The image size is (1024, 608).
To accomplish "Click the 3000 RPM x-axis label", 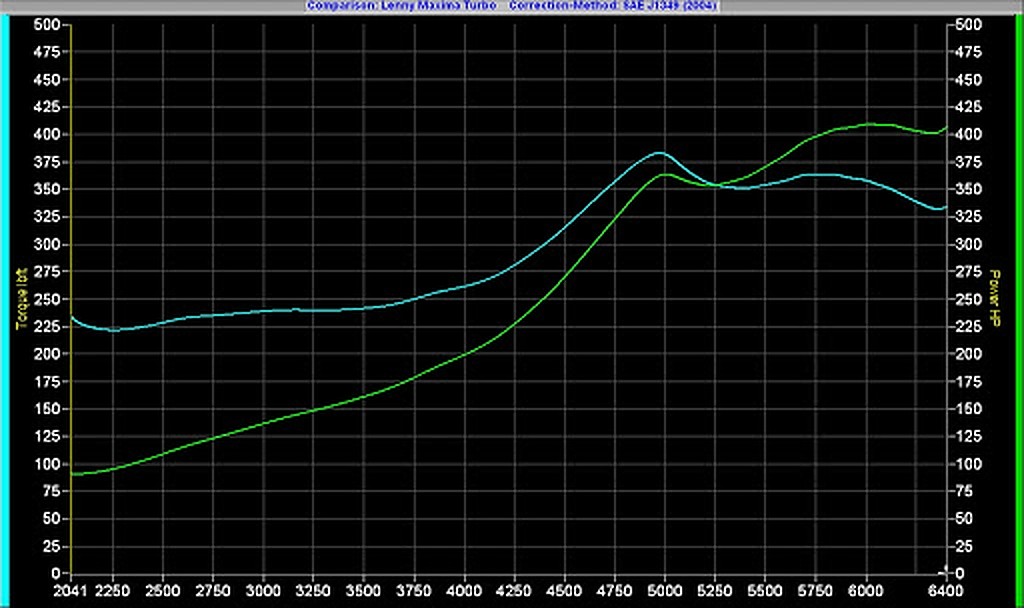I will 264,588.
